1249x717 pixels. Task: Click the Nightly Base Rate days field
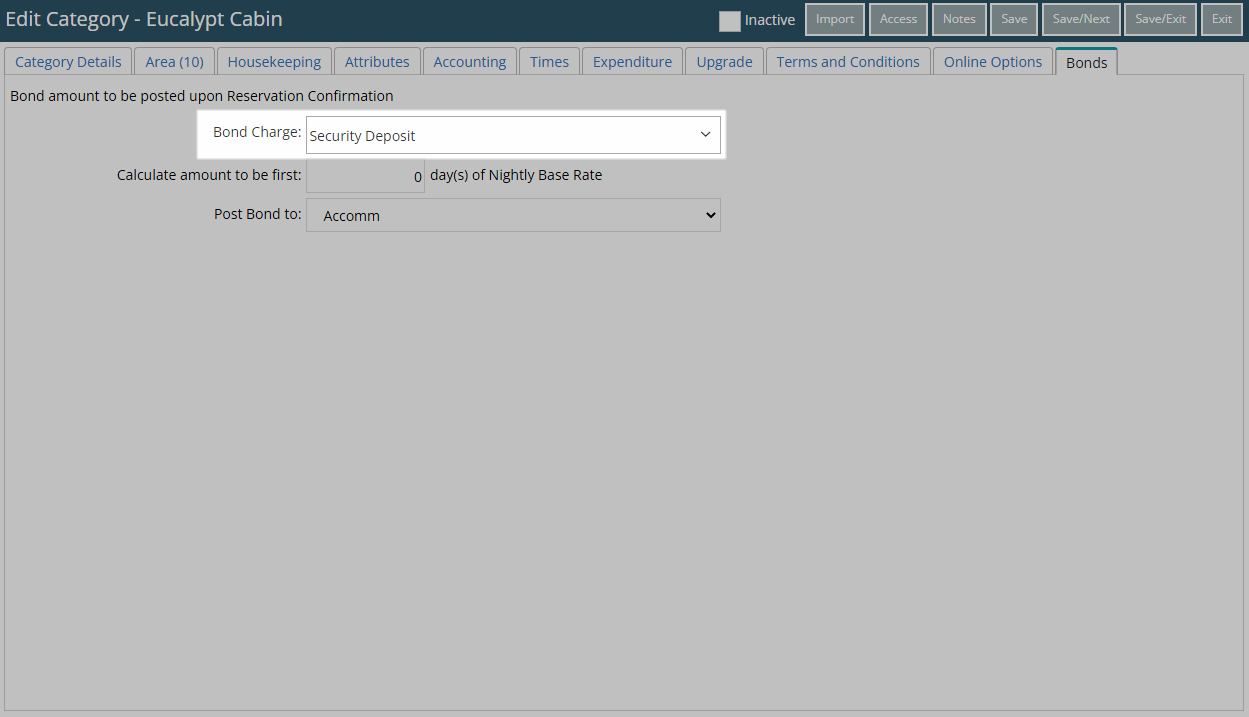click(x=365, y=176)
